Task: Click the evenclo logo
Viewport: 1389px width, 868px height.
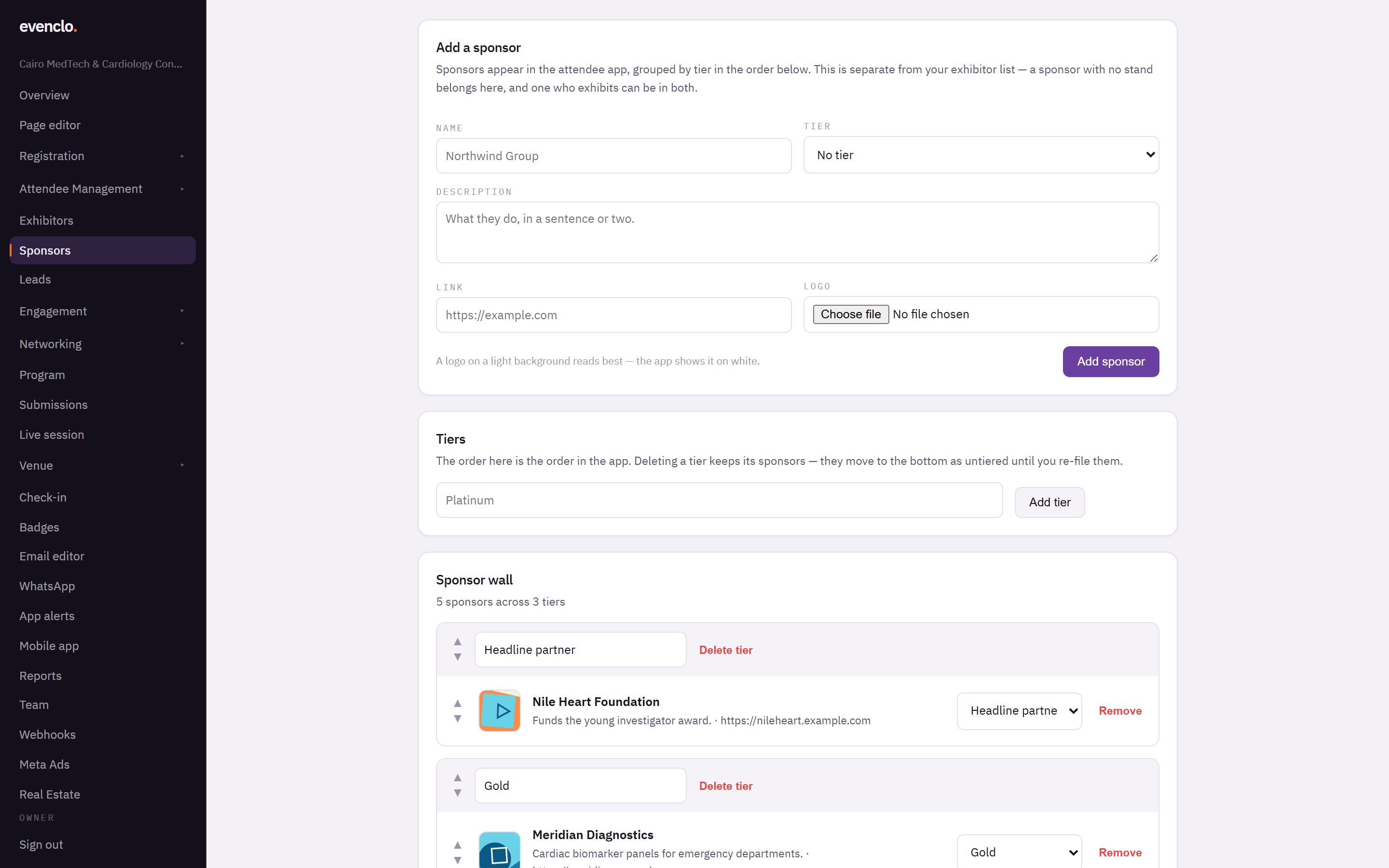Action: click(48, 27)
